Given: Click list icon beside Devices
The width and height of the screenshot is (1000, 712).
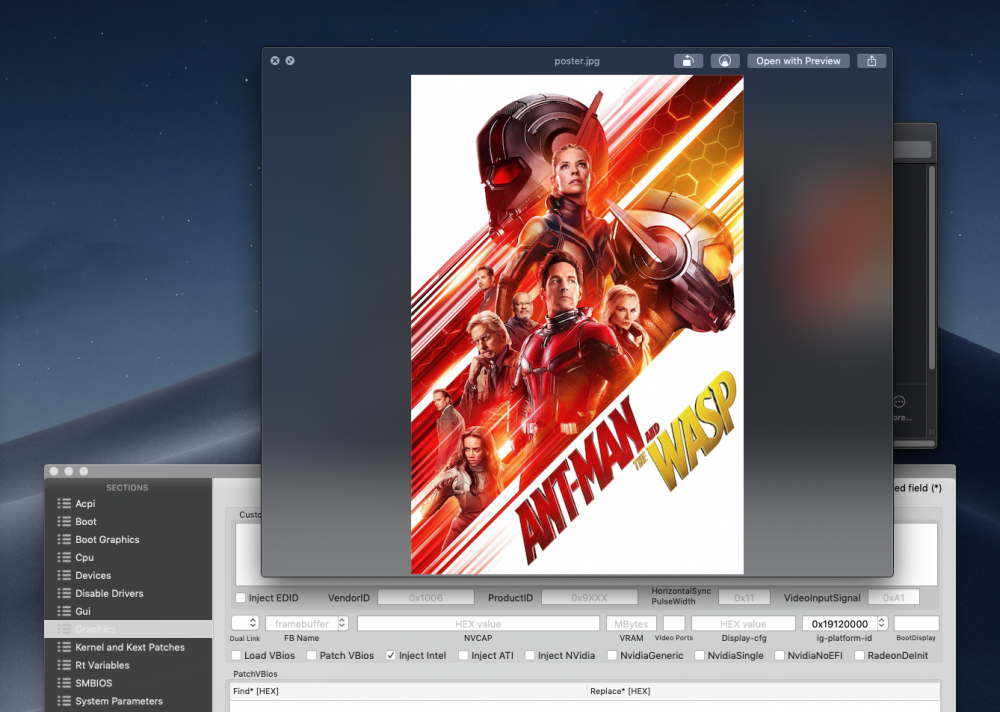Looking at the screenshot, I should (64, 575).
